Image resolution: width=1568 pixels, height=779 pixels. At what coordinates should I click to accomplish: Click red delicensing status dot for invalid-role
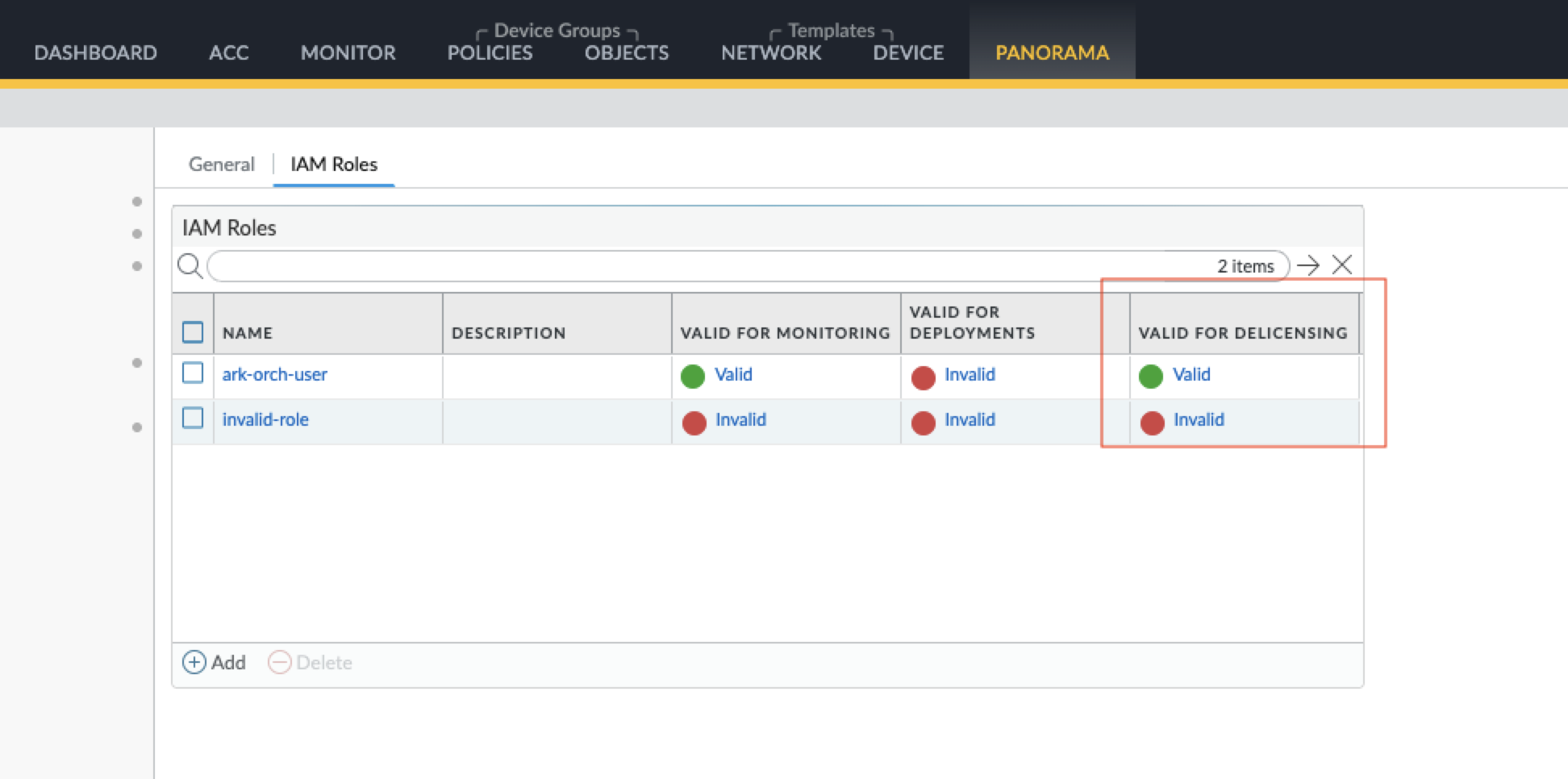click(x=1152, y=422)
